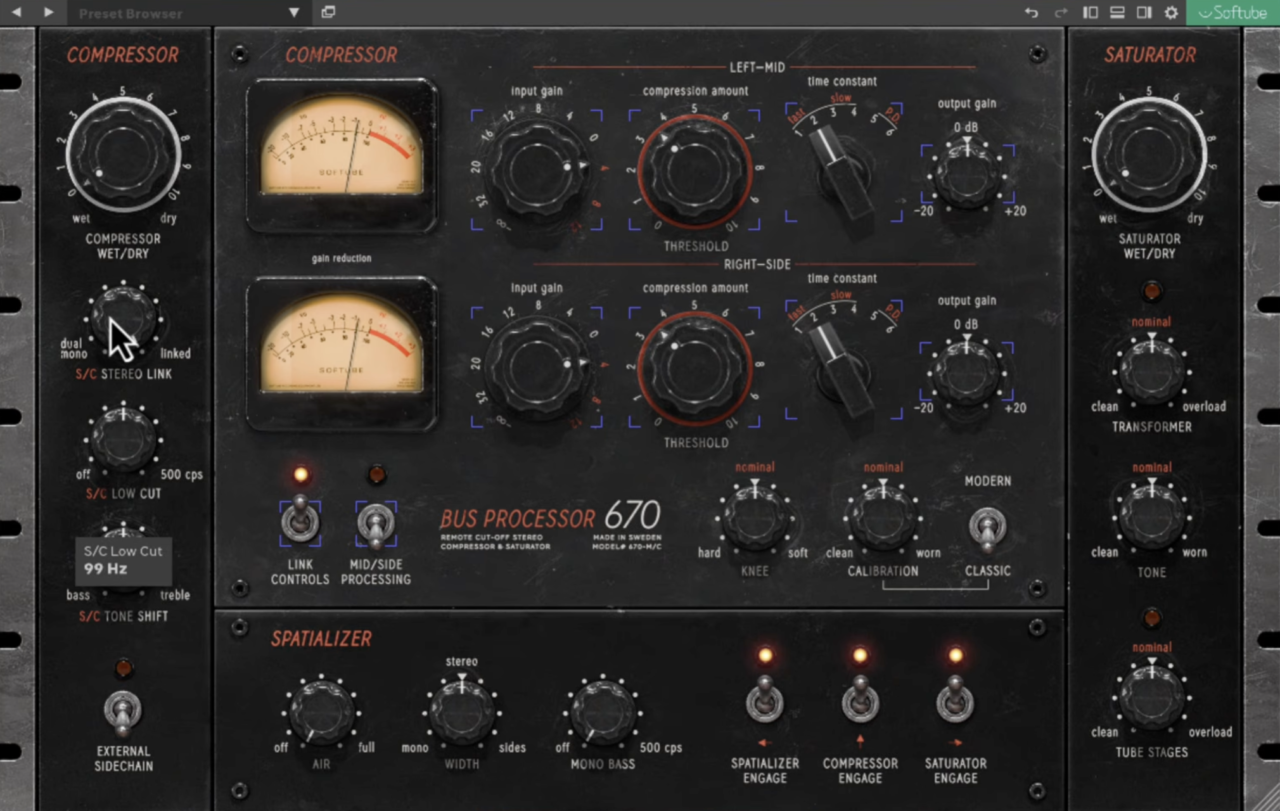Click the Right-Side Threshold knob

[x=695, y=367]
